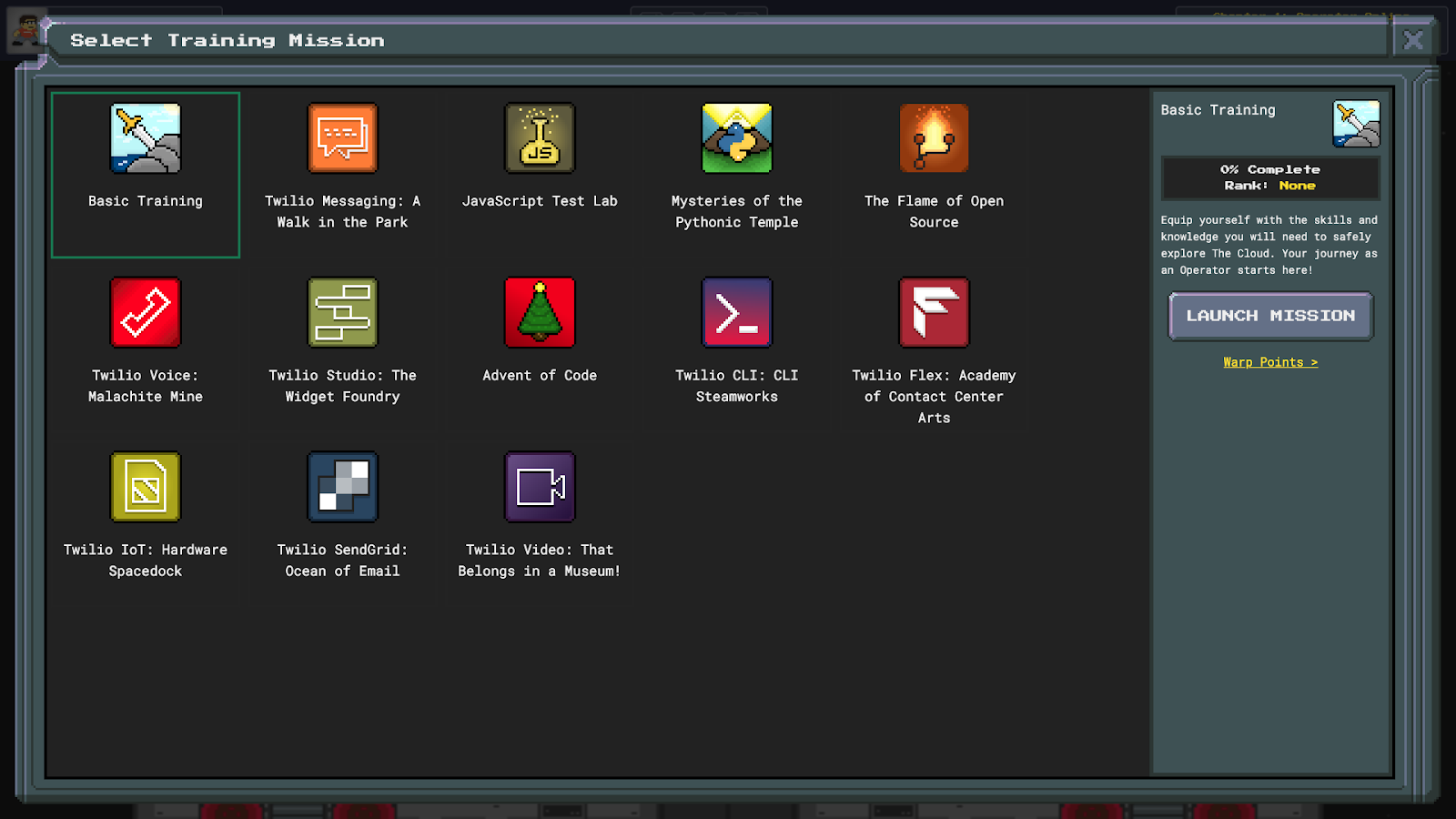
Task: Click the Basic Training thumbnail in details panel
Action: (1356, 124)
